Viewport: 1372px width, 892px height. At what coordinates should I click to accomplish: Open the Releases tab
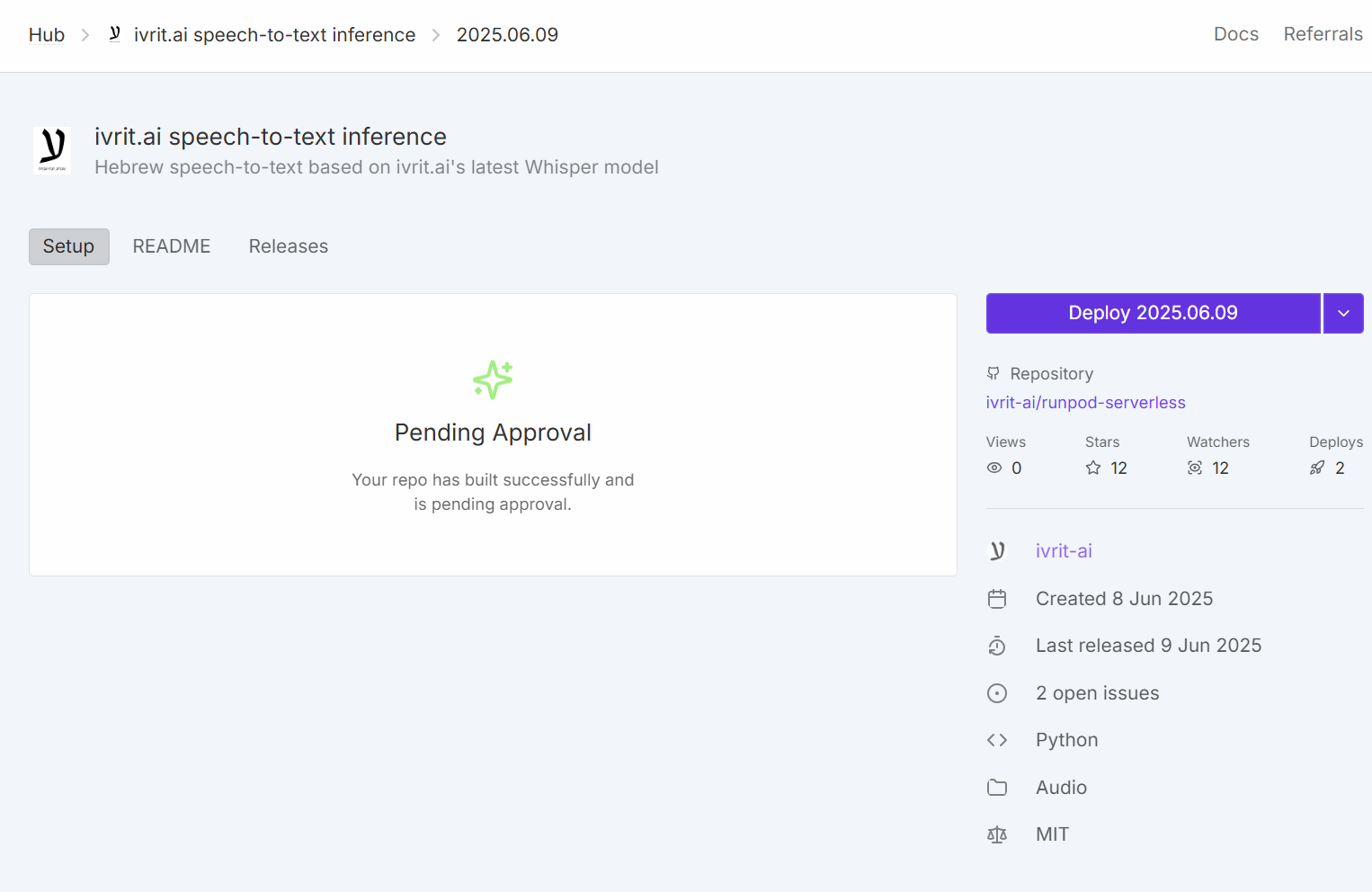click(x=289, y=246)
